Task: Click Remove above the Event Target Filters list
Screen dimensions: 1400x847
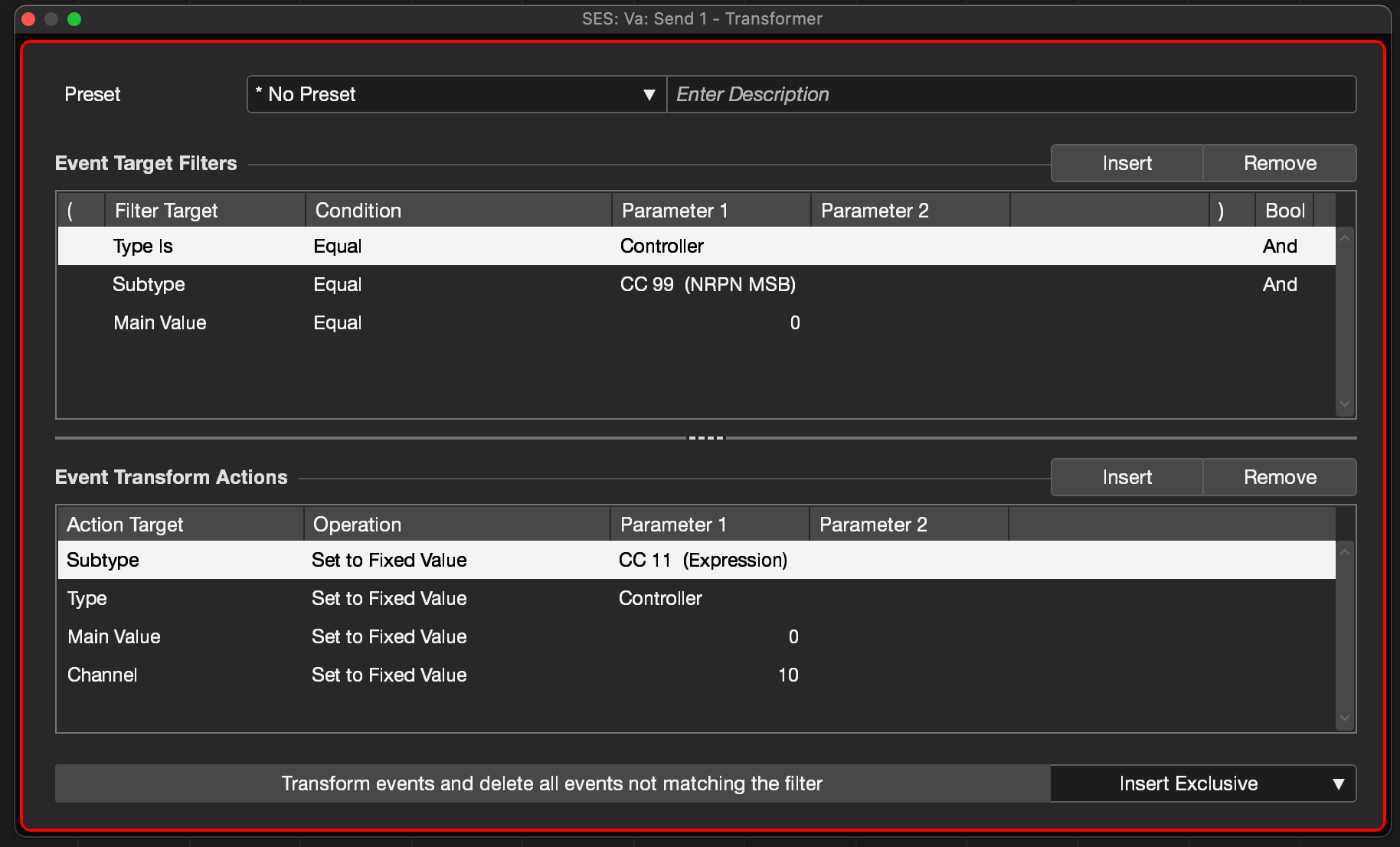Action: click(1279, 163)
